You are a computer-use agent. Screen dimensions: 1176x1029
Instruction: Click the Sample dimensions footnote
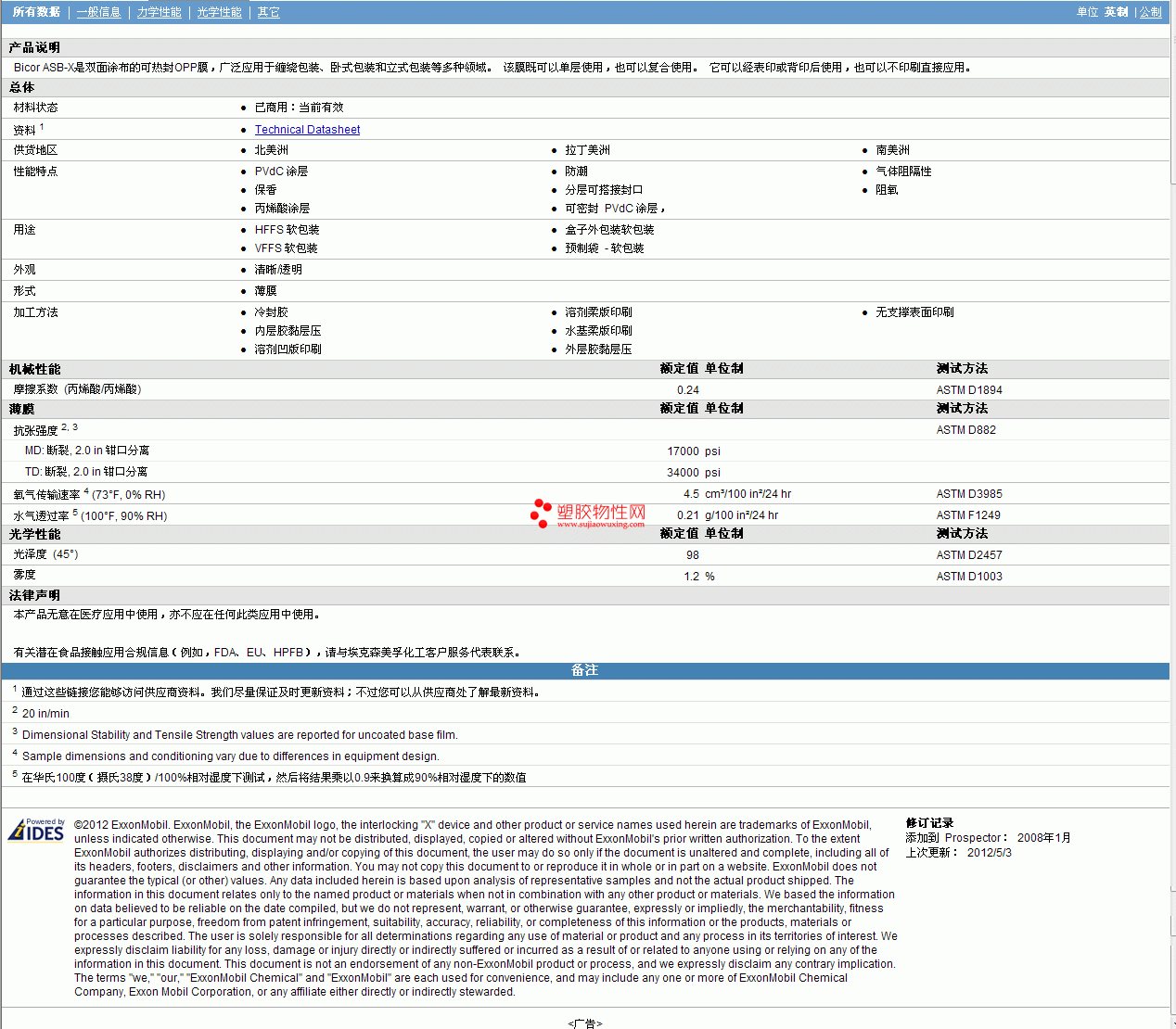point(230,756)
